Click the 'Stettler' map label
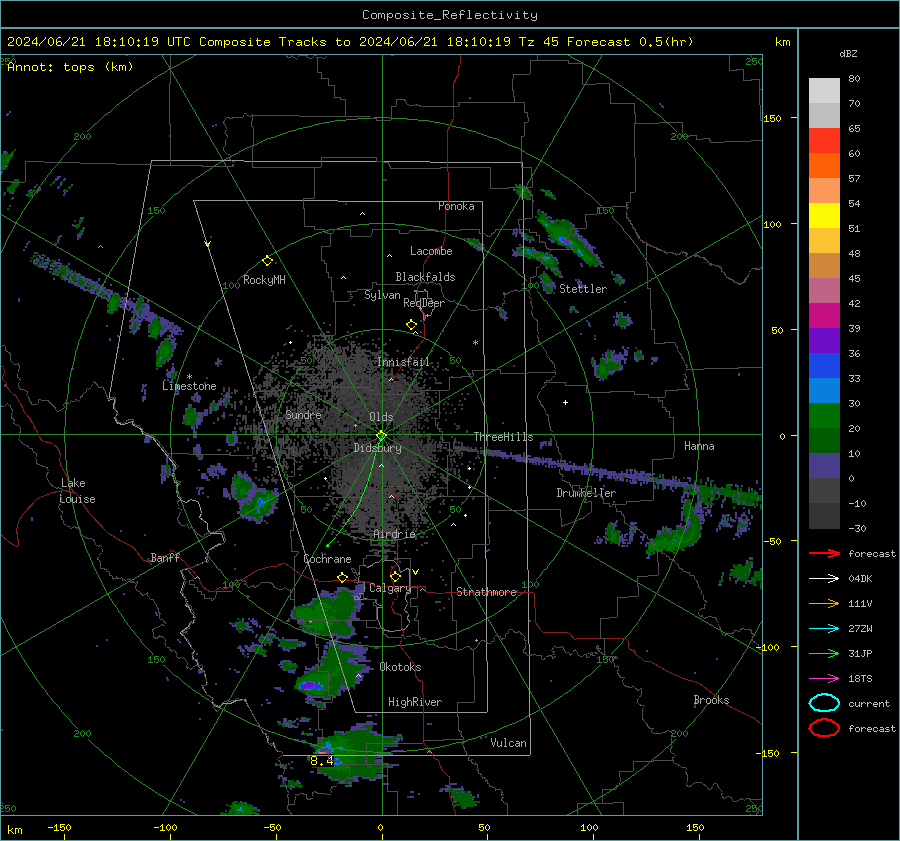The image size is (900, 841). coord(583,289)
